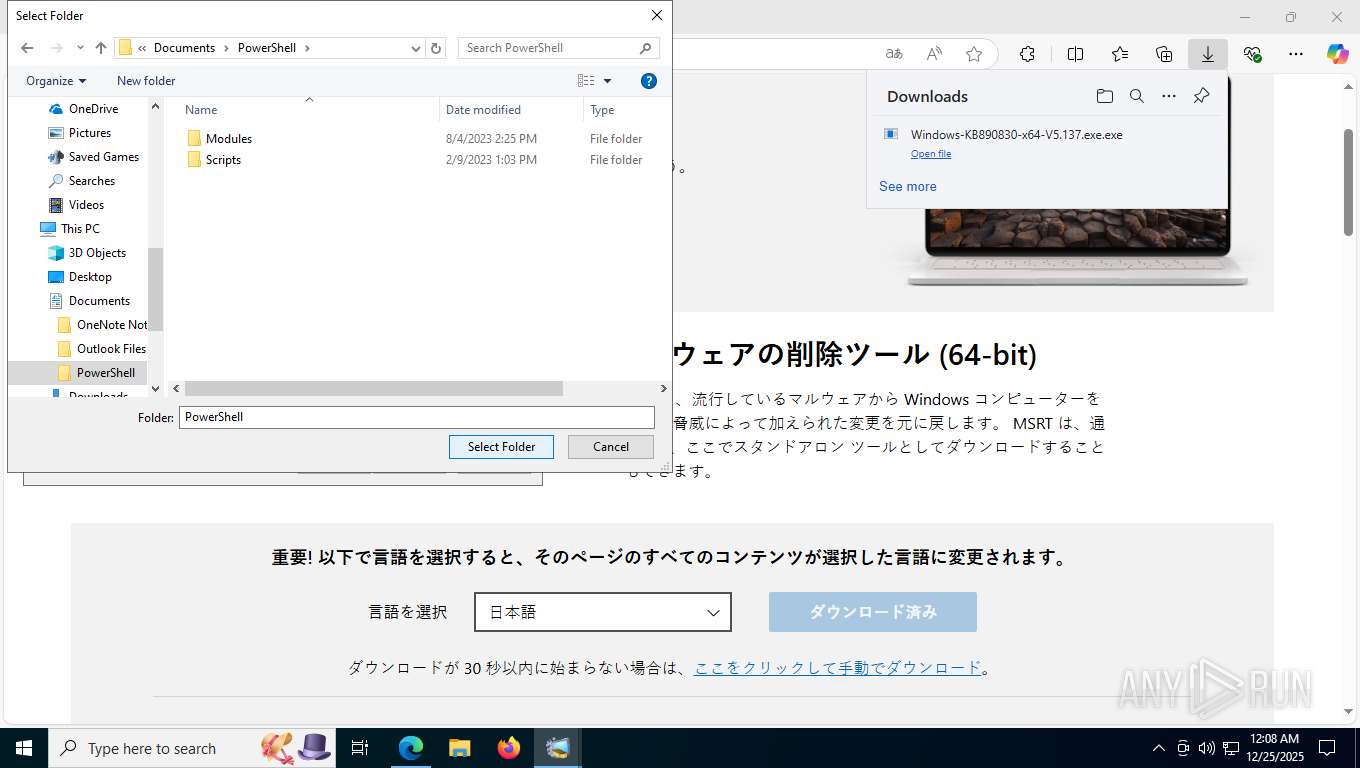This screenshot has width=1360, height=768.
Task: Select Searches in navigation tree
Action: (92, 181)
